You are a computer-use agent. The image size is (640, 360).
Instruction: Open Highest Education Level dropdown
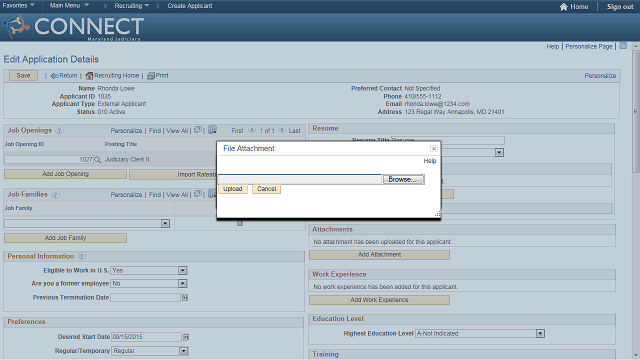[x=540, y=333]
